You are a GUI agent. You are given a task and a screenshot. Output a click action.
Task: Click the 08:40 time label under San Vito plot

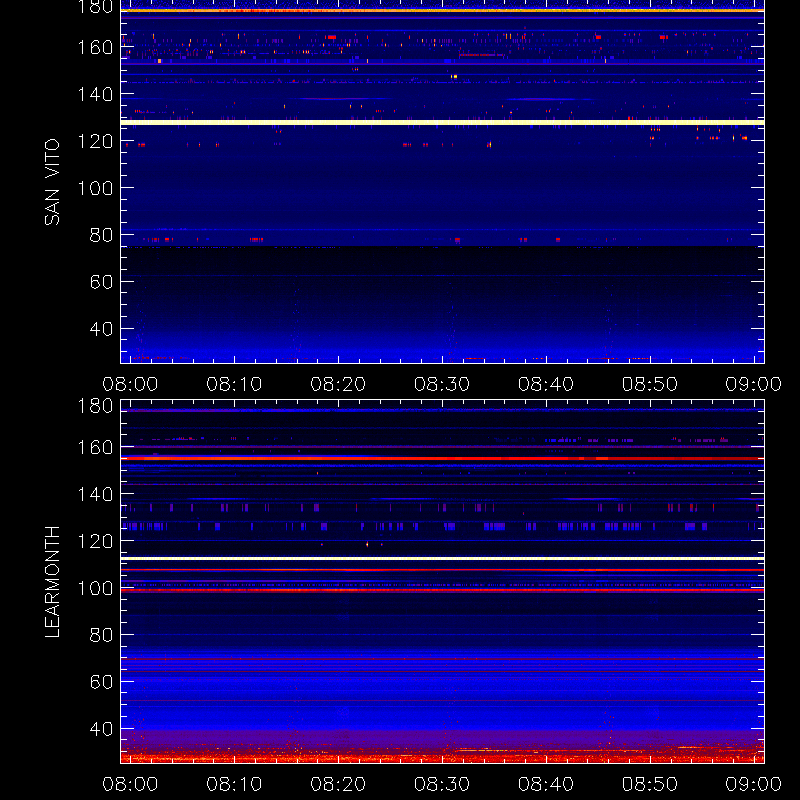[x=546, y=384]
